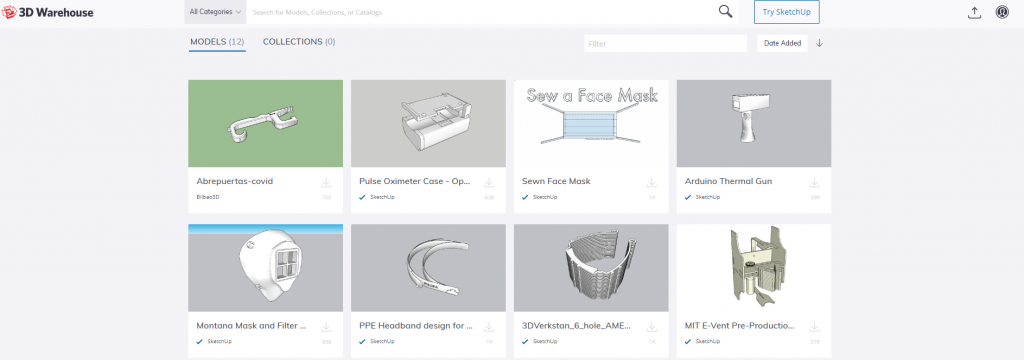
Task: Click verified checkmark on 3DVerkstan card
Action: tap(525, 341)
